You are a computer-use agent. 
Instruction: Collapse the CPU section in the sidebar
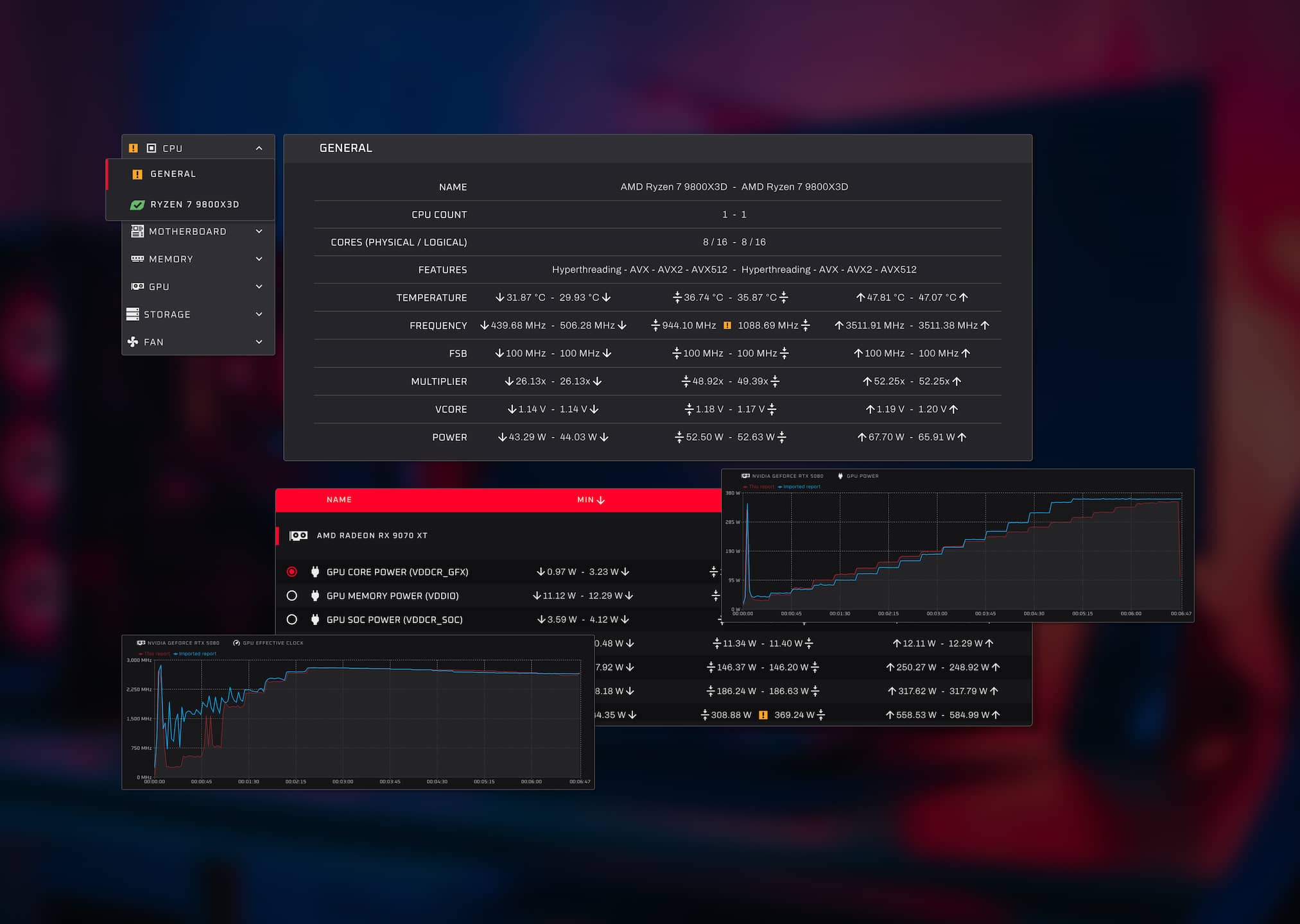259,148
